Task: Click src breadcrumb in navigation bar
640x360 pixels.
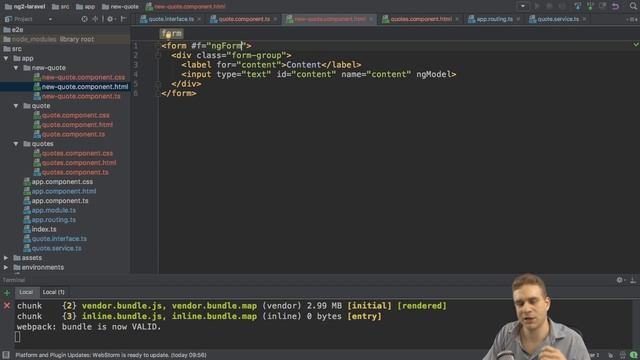Action: [x=60, y=7]
